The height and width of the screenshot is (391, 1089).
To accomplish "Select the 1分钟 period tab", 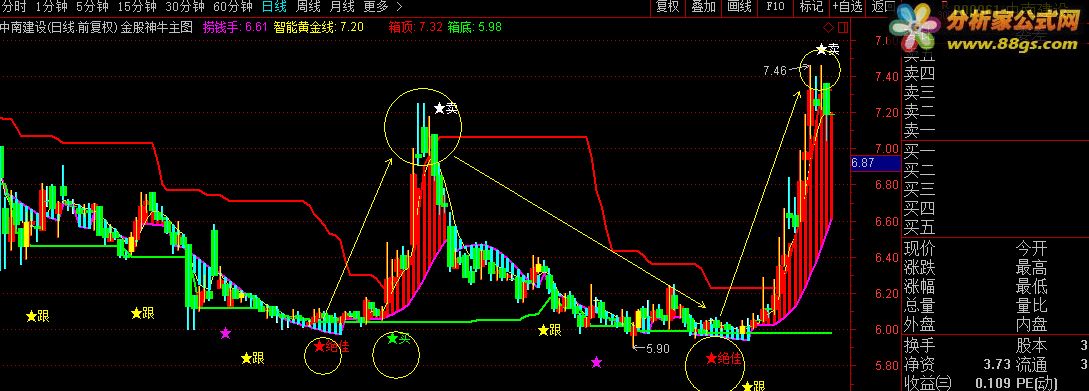I will point(51,7).
